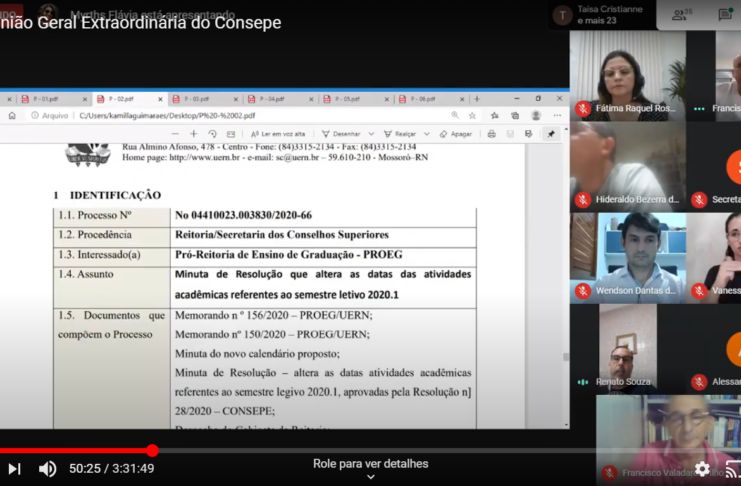Select the Realçar highlight tool
The height and width of the screenshot is (486, 741).
click(x=400, y=134)
